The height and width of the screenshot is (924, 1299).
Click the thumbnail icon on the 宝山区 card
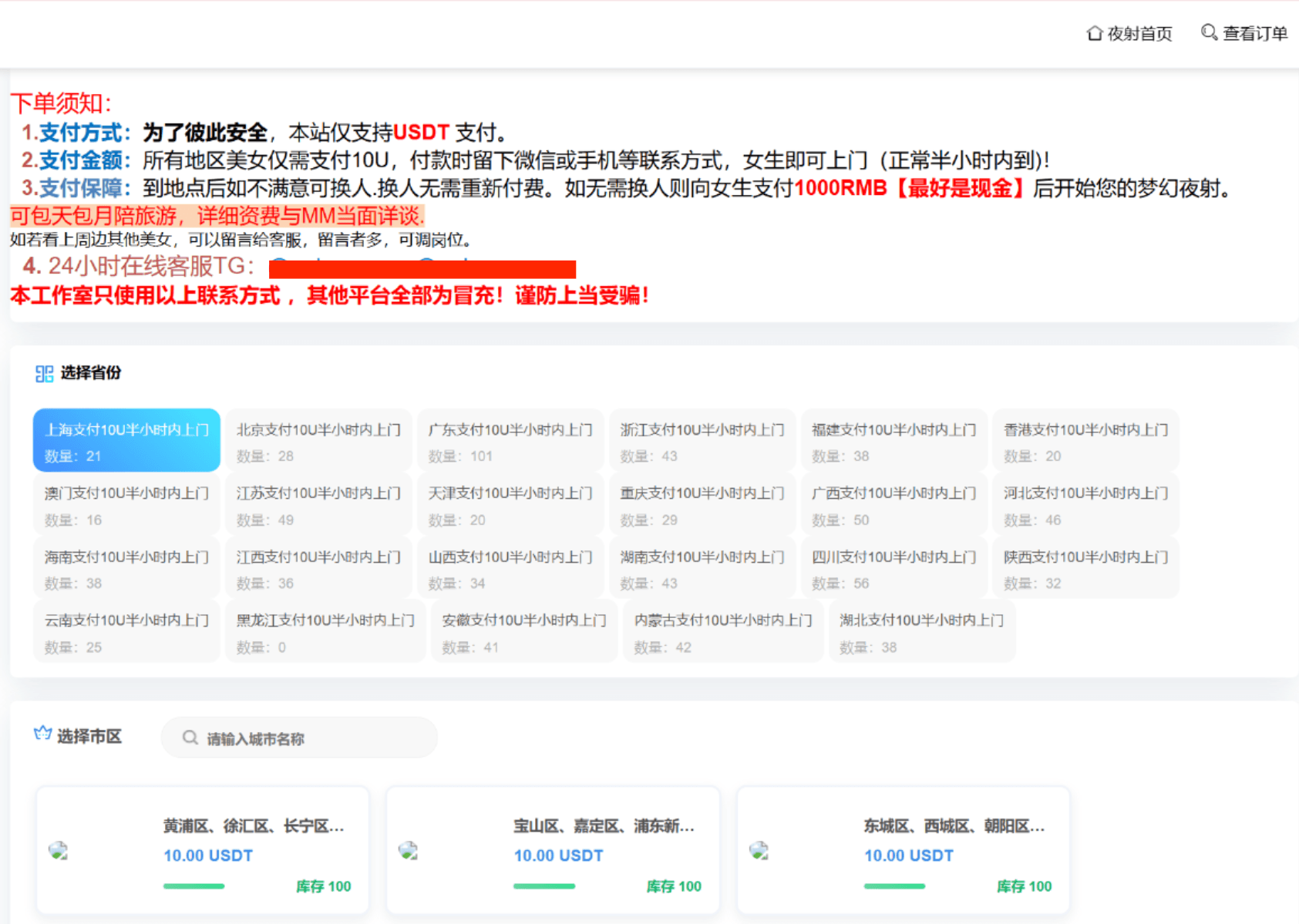tap(409, 851)
